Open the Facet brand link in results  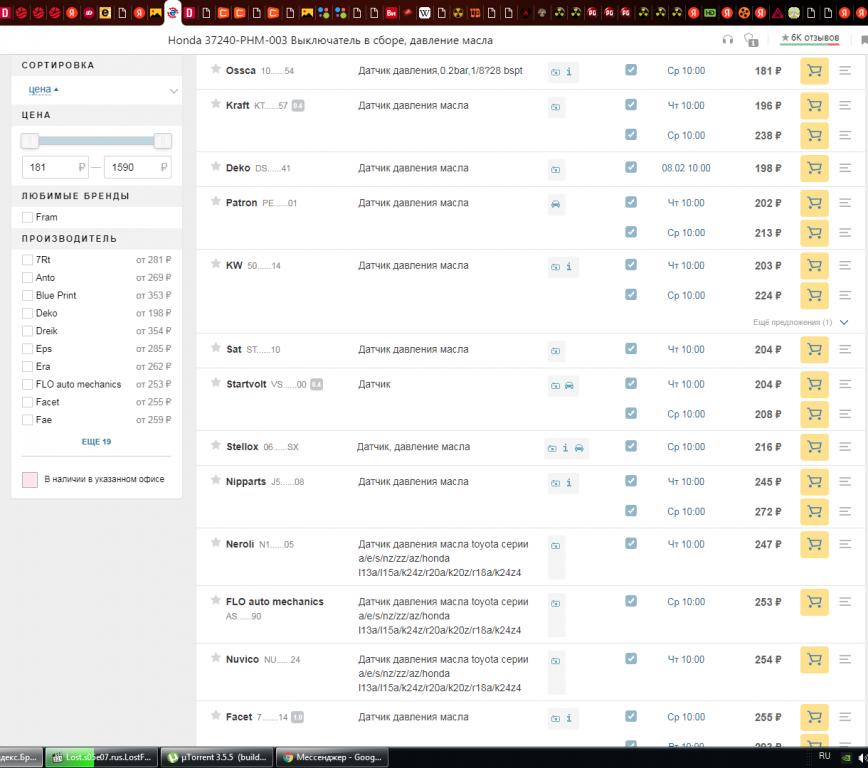point(239,717)
